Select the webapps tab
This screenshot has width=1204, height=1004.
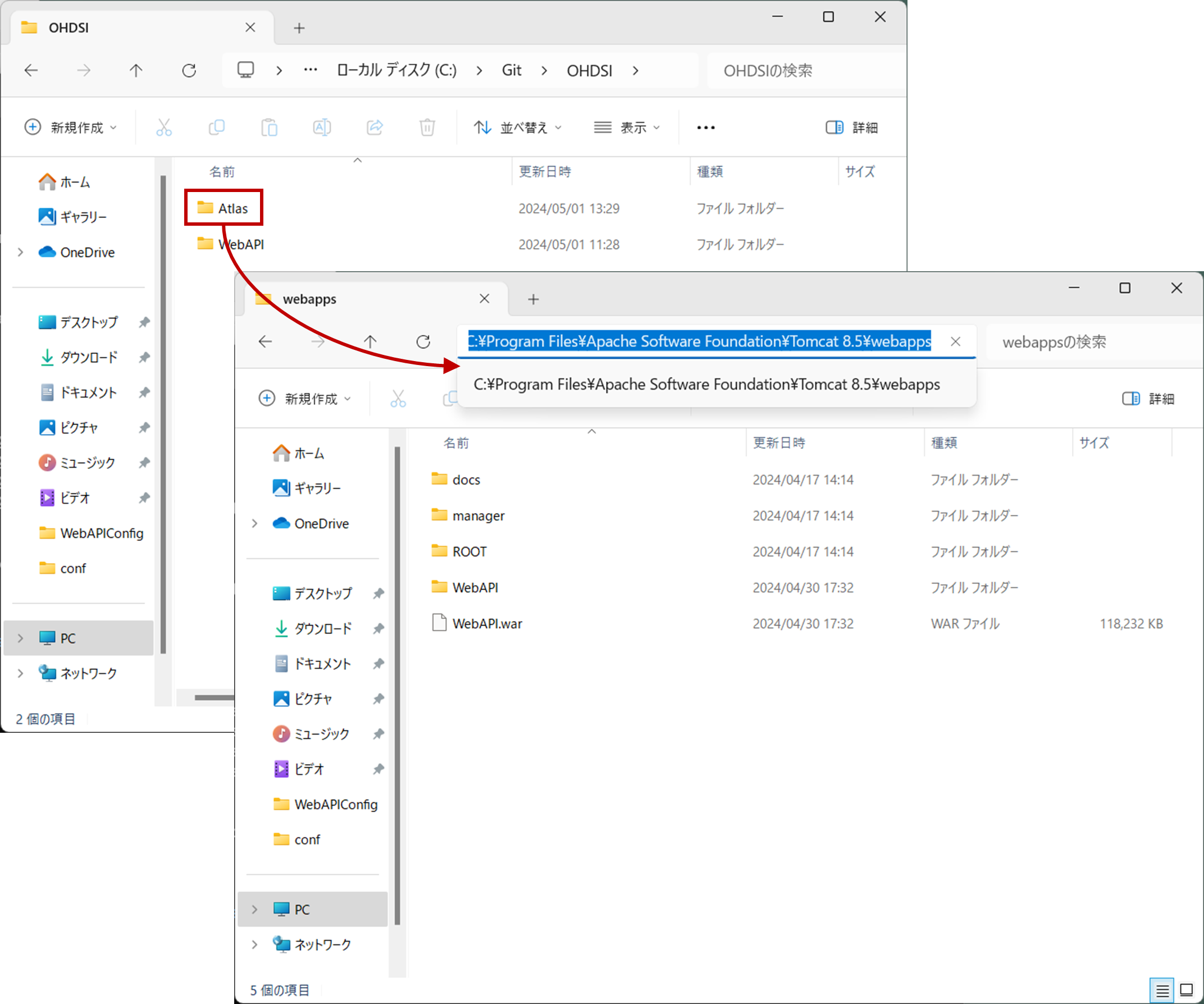[376, 299]
